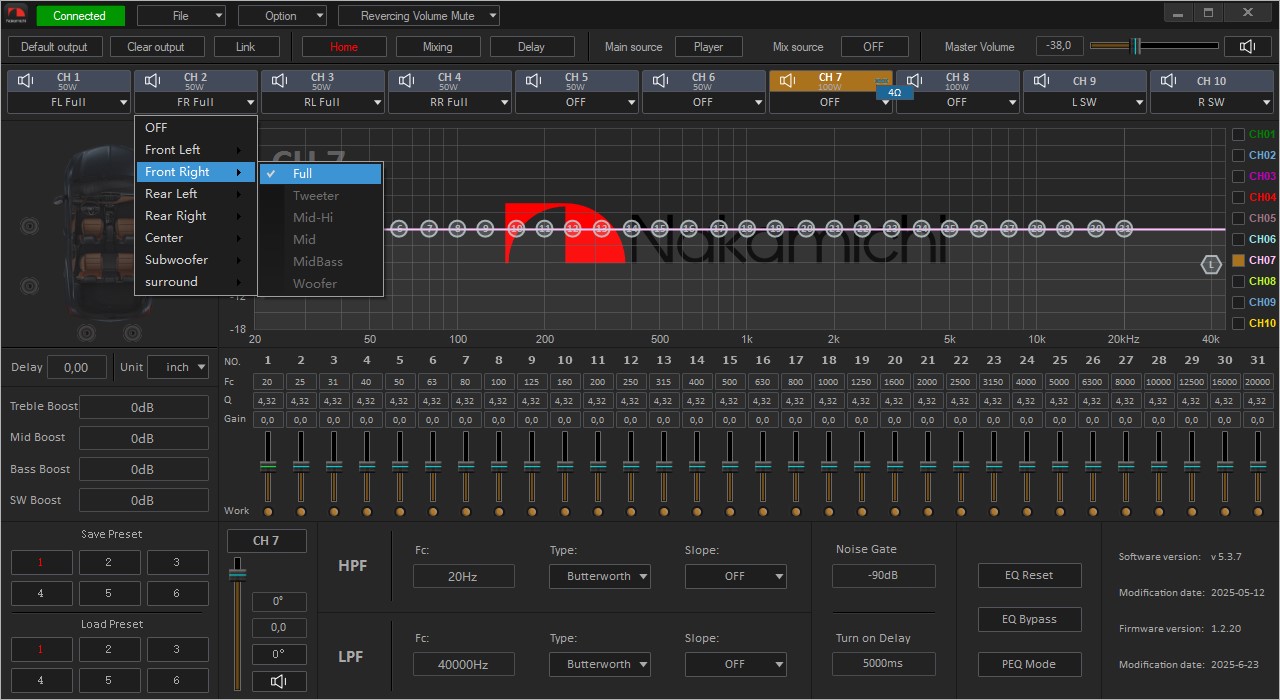Expand the LPF Slope dropdown
The image size is (1280, 700).
click(x=735, y=664)
